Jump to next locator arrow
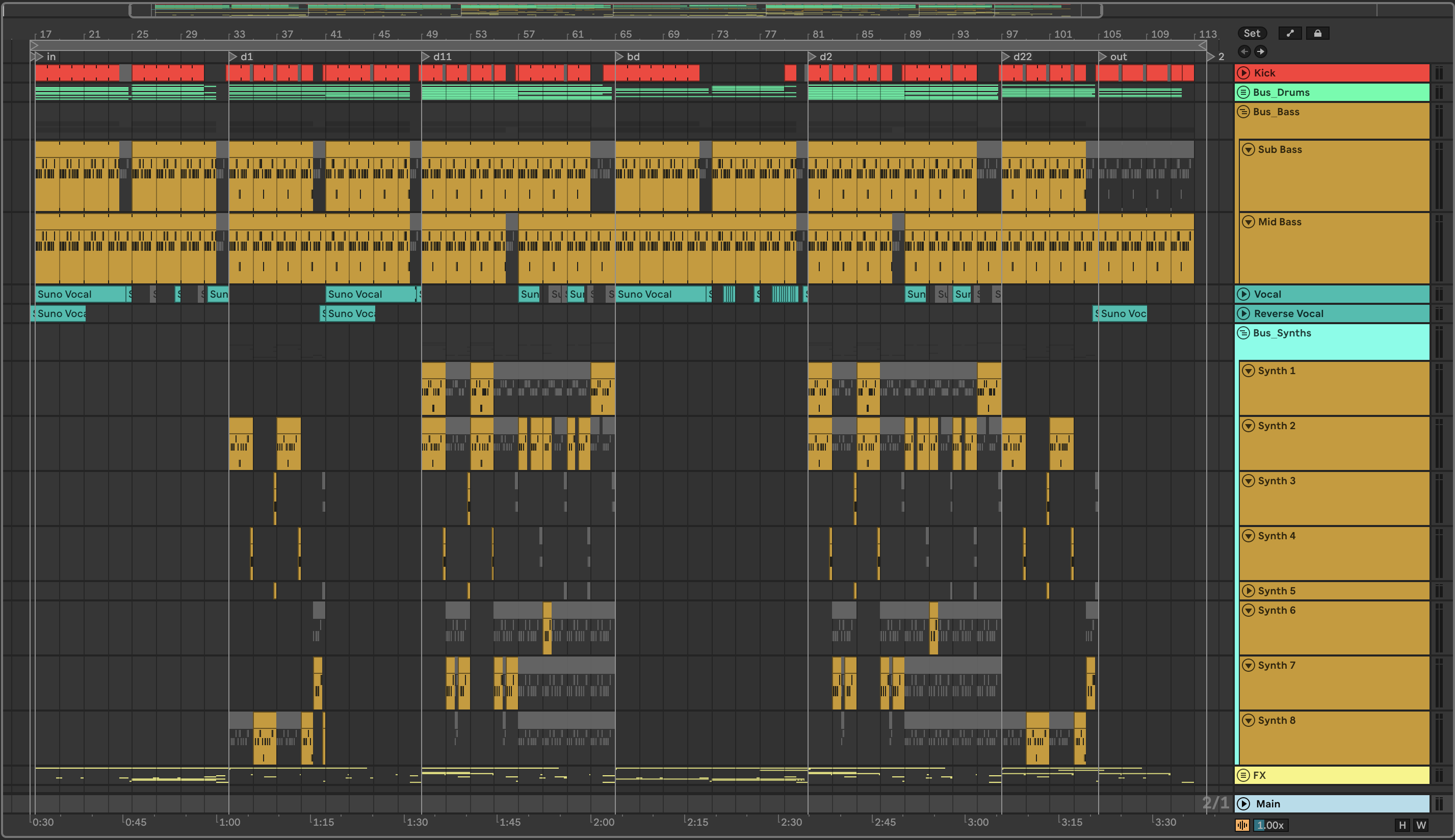Image resolution: width=1455 pixels, height=840 pixels. pyautogui.click(x=1261, y=51)
